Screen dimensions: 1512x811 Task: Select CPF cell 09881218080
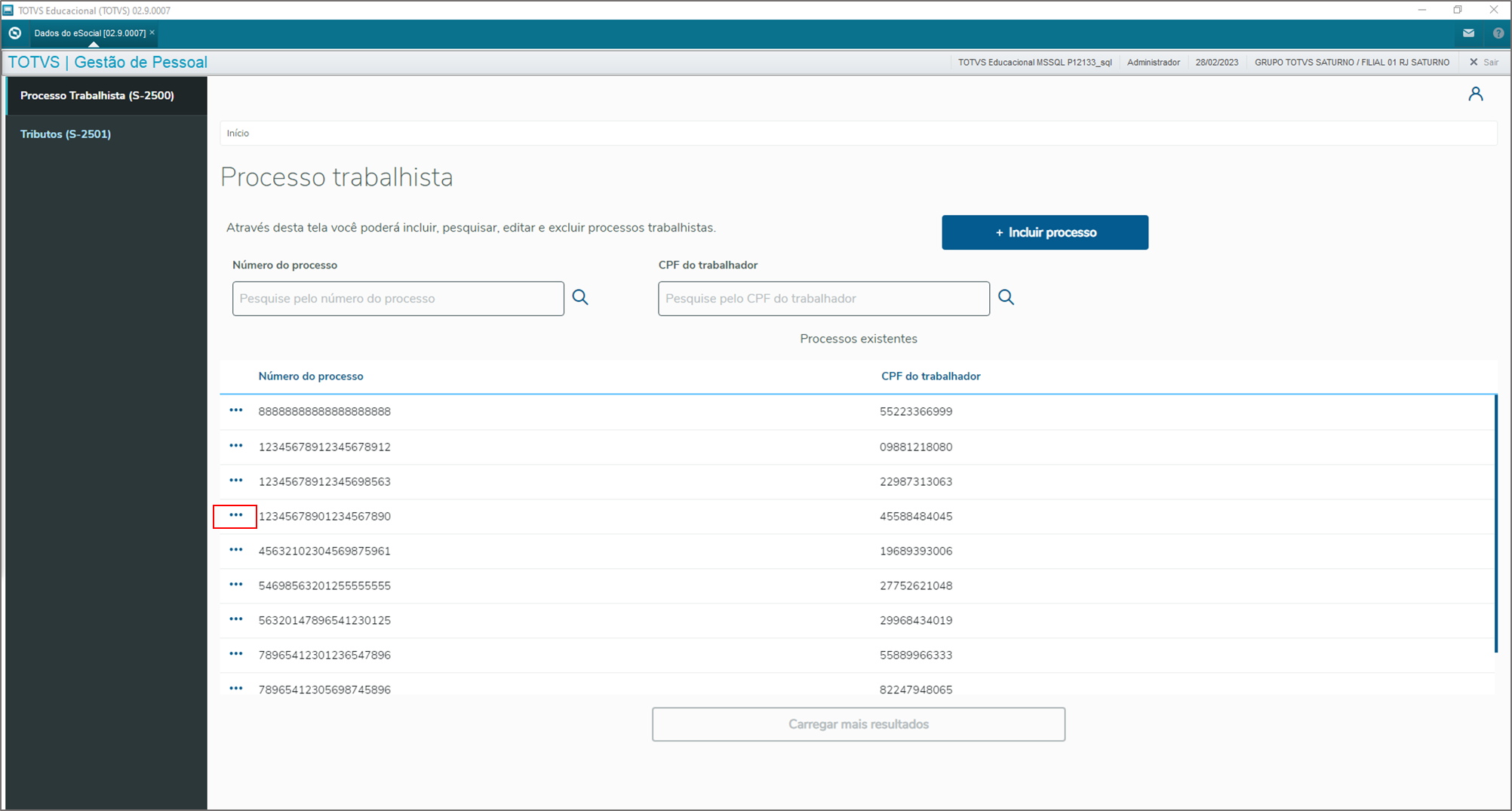tap(916, 447)
